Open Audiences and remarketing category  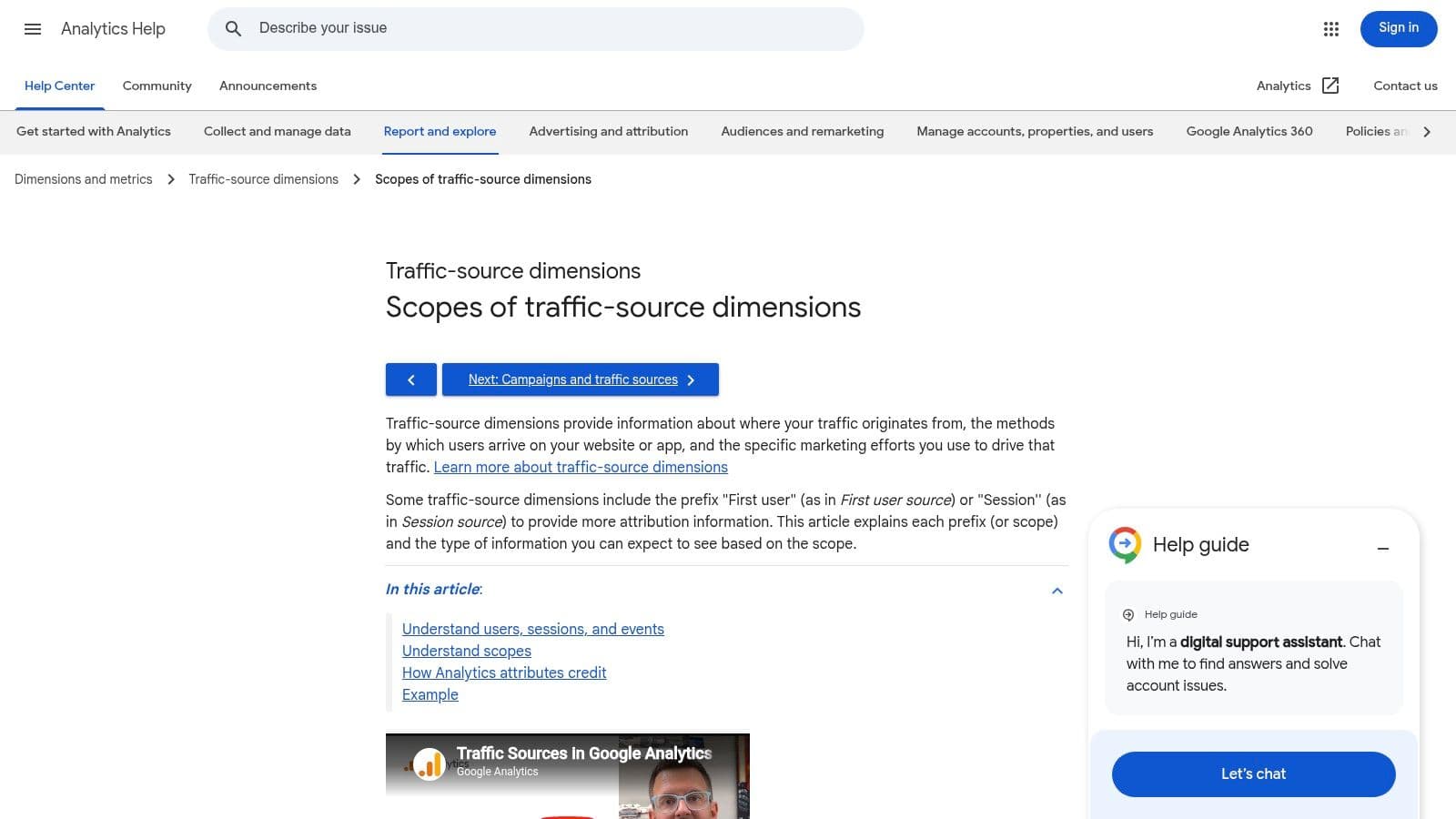pyautogui.click(x=803, y=131)
